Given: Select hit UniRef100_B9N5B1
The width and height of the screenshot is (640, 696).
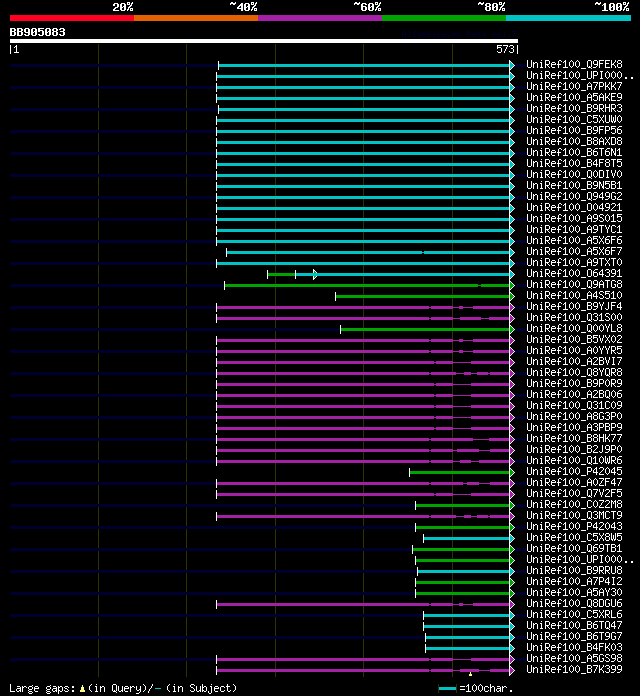Looking at the screenshot, I should point(574,185).
